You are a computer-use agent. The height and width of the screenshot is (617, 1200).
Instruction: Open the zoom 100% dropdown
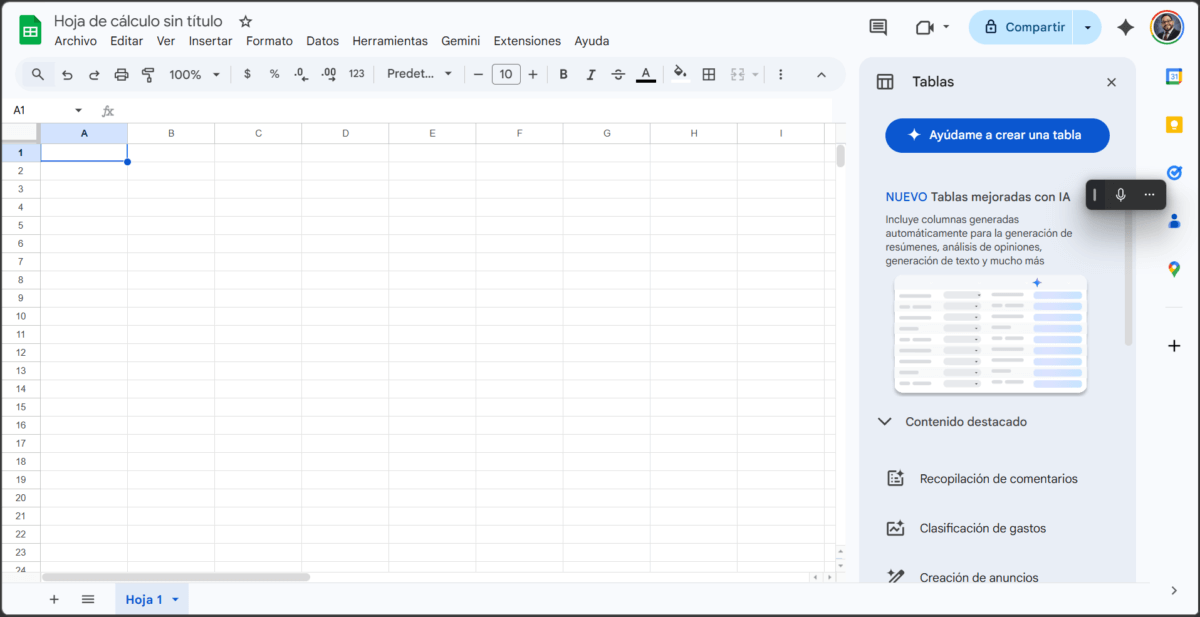coord(194,74)
